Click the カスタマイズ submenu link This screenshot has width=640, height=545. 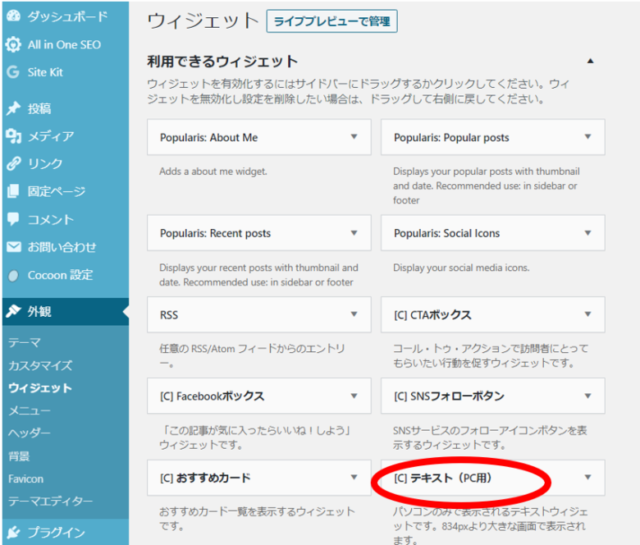(40, 365)
